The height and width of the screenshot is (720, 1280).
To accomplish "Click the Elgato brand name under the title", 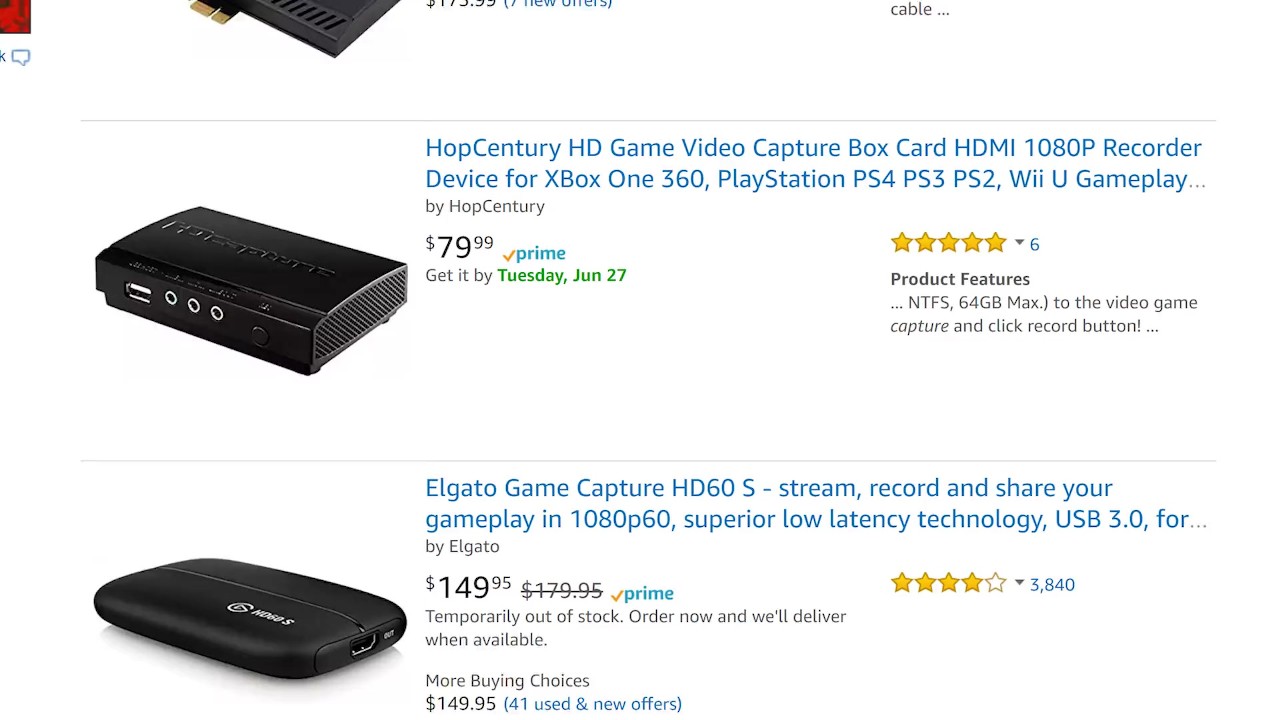I will [474, 546].
